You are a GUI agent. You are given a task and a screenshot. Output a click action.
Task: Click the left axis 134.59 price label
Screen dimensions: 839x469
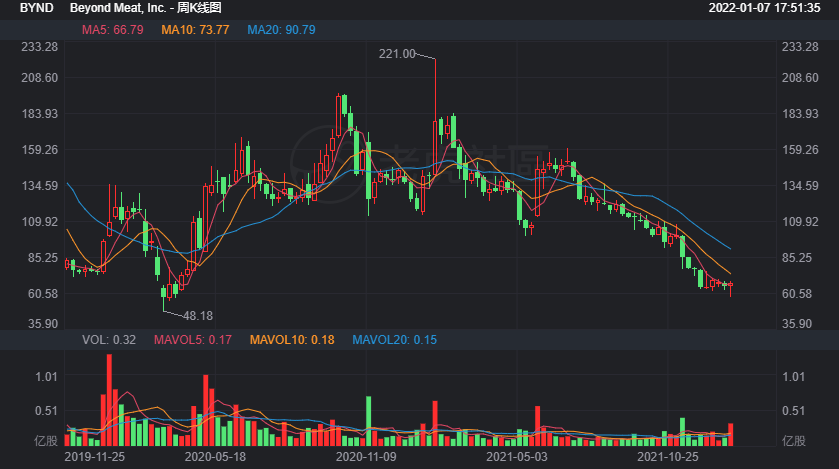click(x=40, y=186)
